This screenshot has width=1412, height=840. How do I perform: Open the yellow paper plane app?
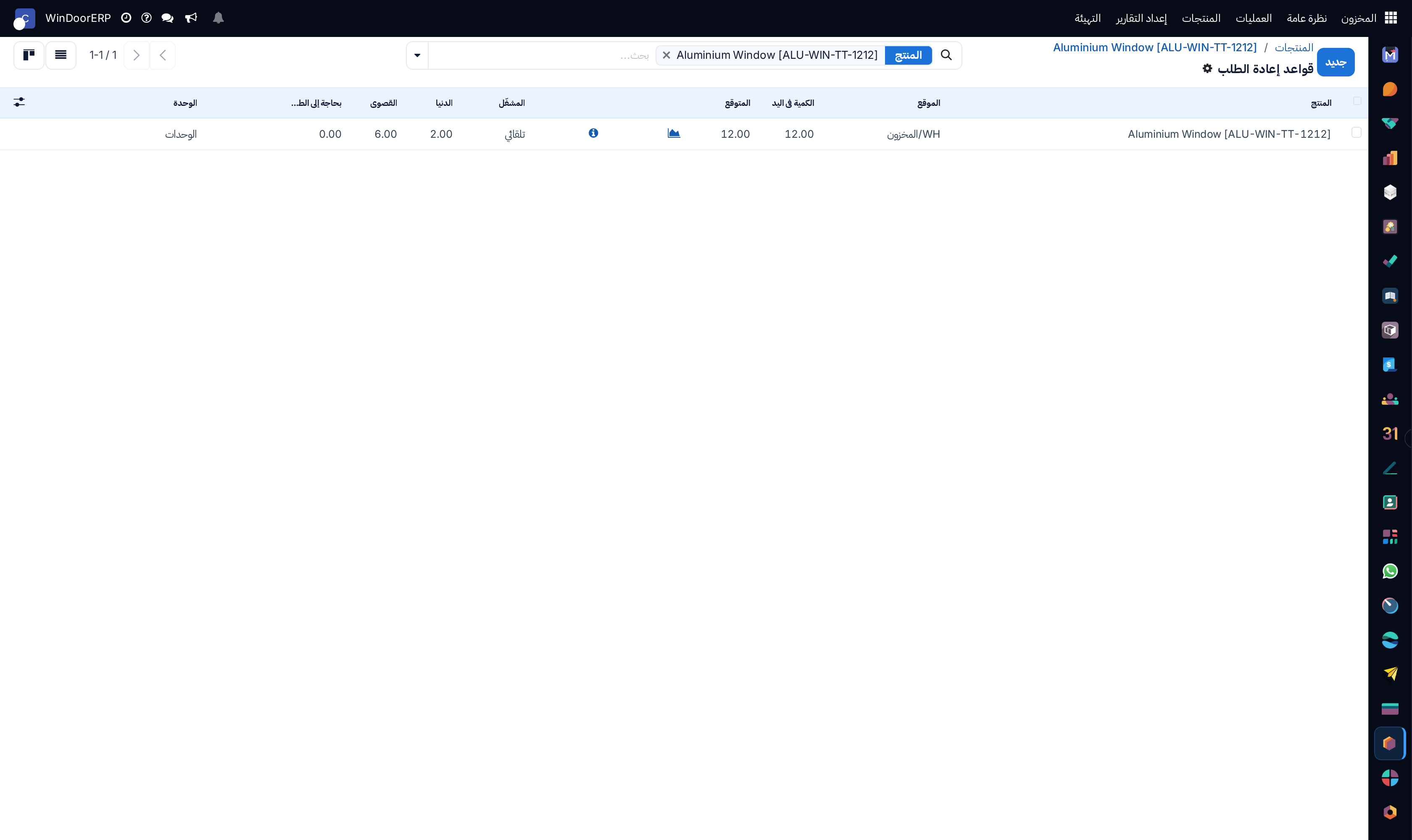click(x=1390, y=674)
